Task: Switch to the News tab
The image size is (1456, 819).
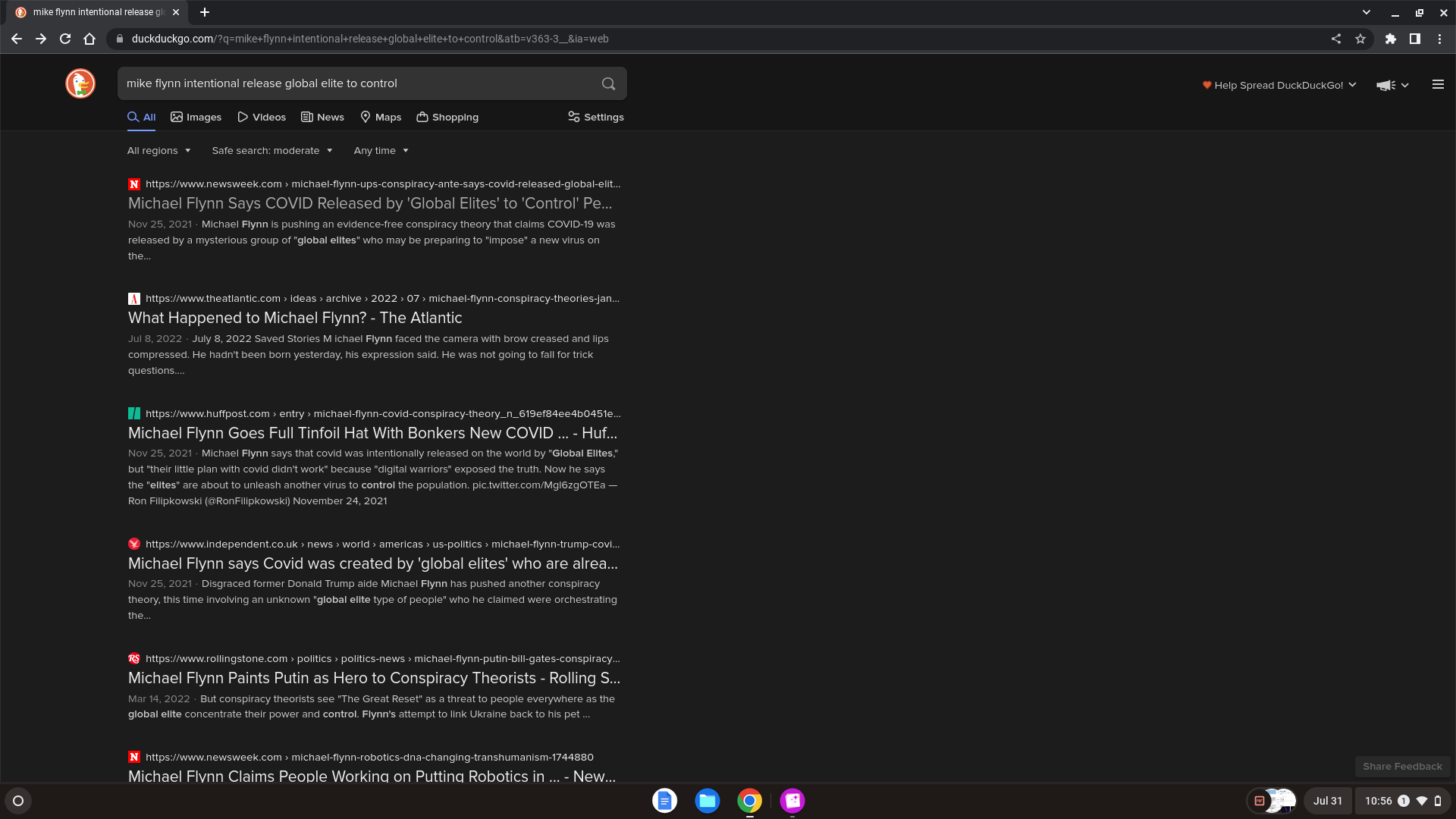Action: pos(322,118)
